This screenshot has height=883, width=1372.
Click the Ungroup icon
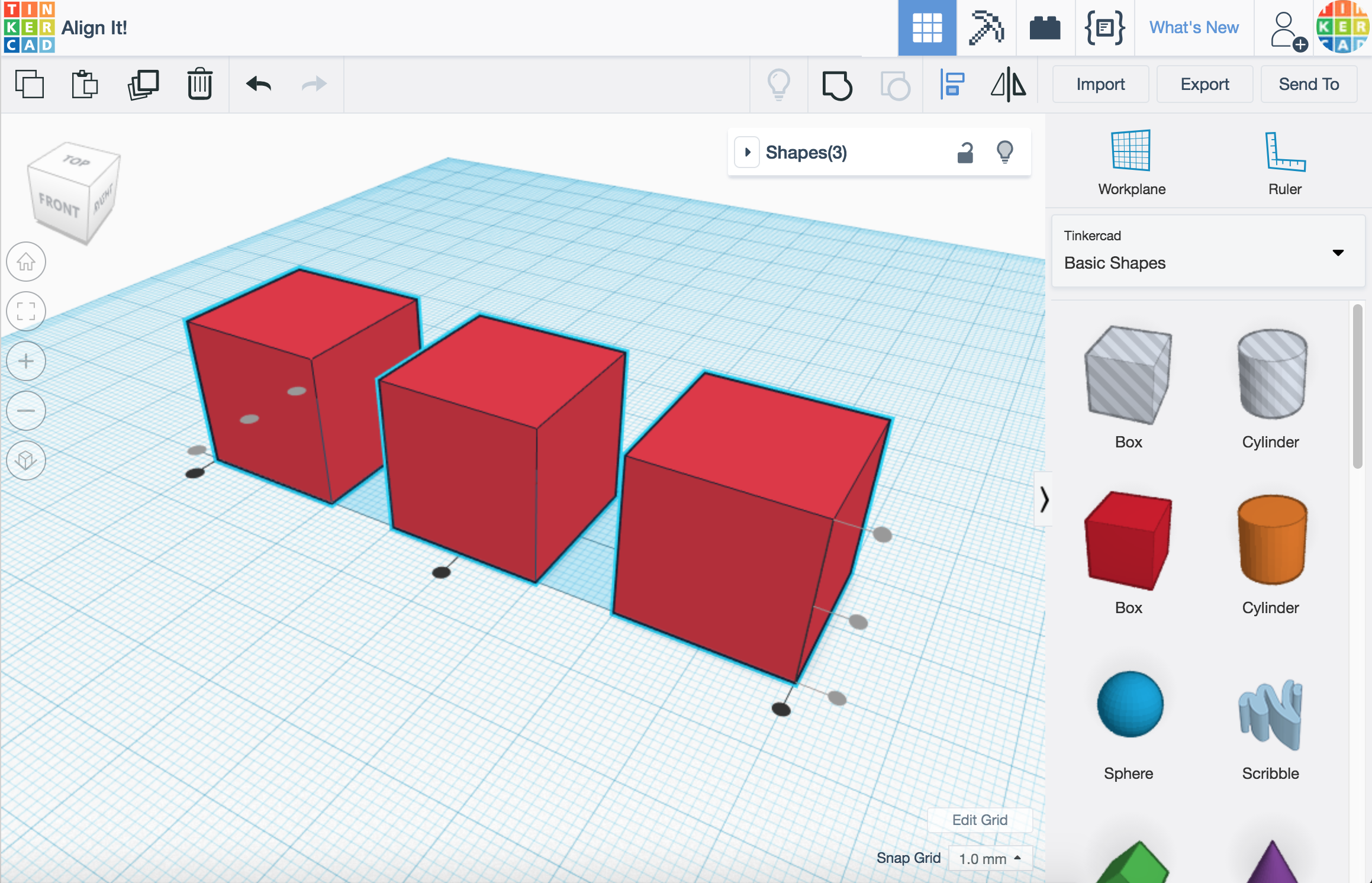point(895,85)
